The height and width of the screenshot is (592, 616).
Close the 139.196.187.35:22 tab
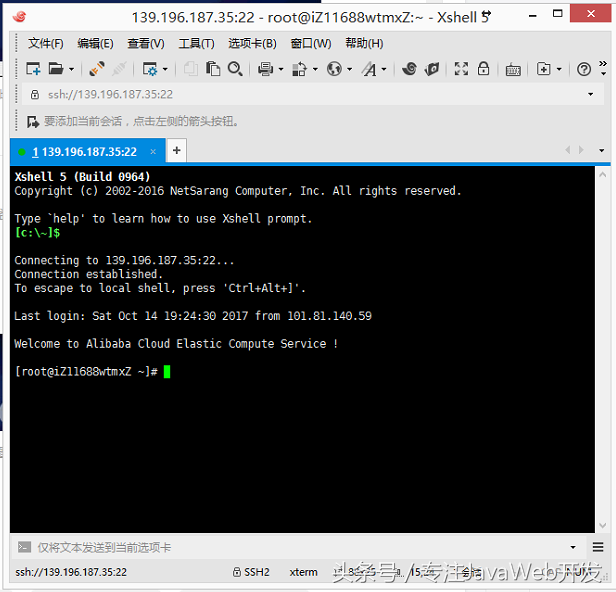153,151
